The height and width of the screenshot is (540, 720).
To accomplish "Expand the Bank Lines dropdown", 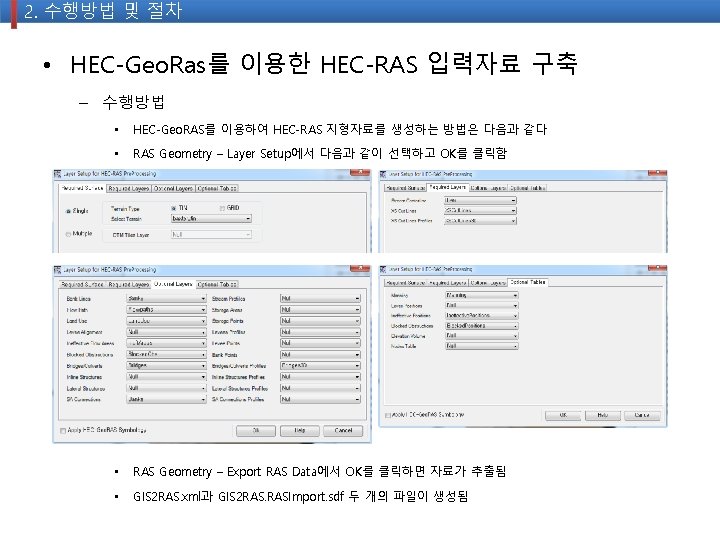I will (x=166, y=298).
